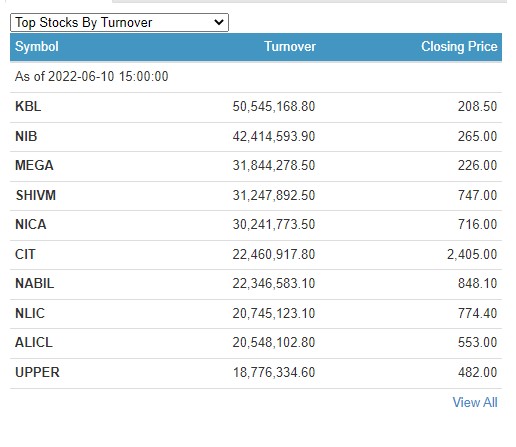Open the NLIC stock symbol

pos(30,314)
